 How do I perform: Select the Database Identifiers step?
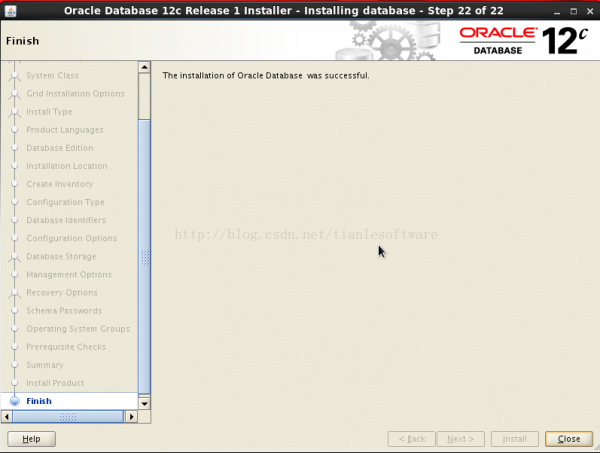coord(66,220)
